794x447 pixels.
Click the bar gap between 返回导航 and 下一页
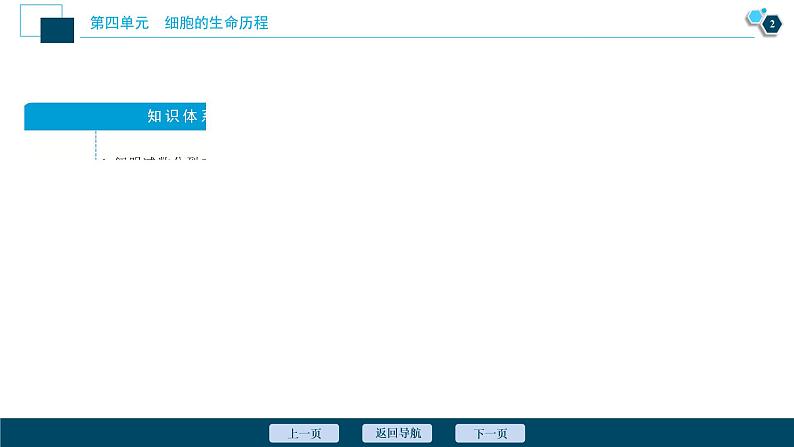click(x=444, y=433)
